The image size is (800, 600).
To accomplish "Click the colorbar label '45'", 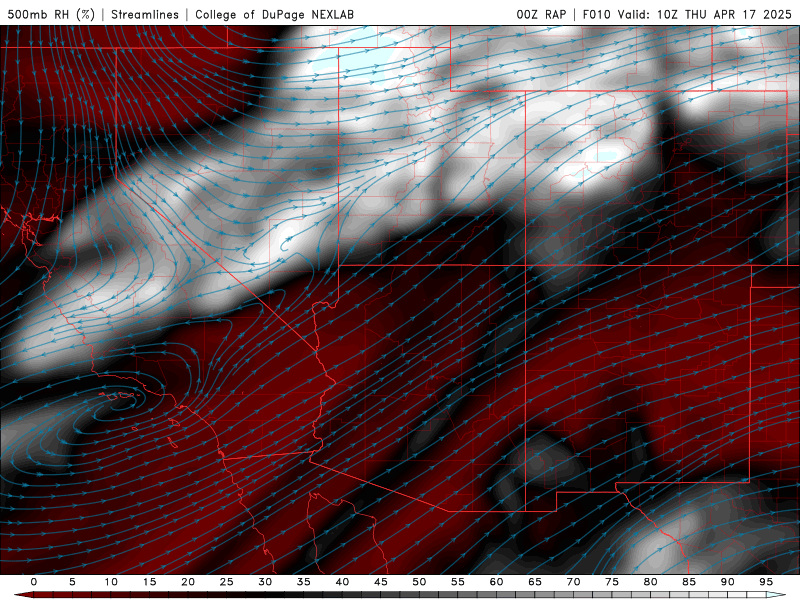I will [381, 582].
